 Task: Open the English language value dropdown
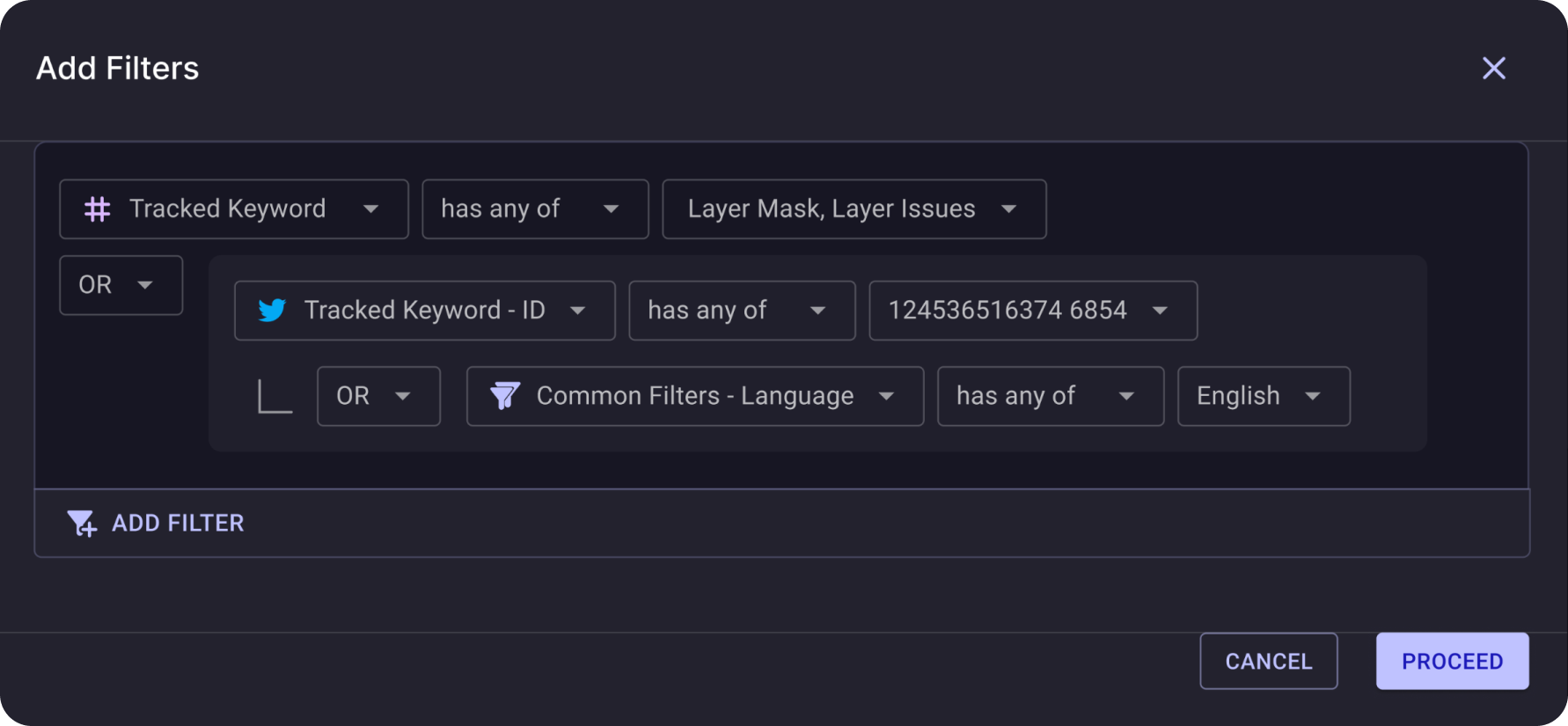point(1264,396)
